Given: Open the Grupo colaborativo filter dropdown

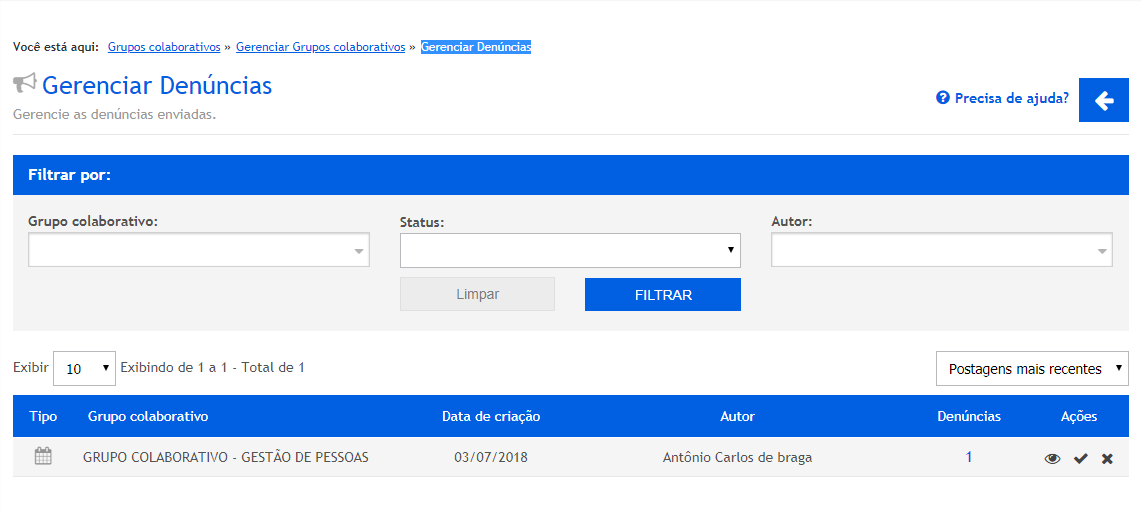Looking at the screenshot, I should click(199, 250).
